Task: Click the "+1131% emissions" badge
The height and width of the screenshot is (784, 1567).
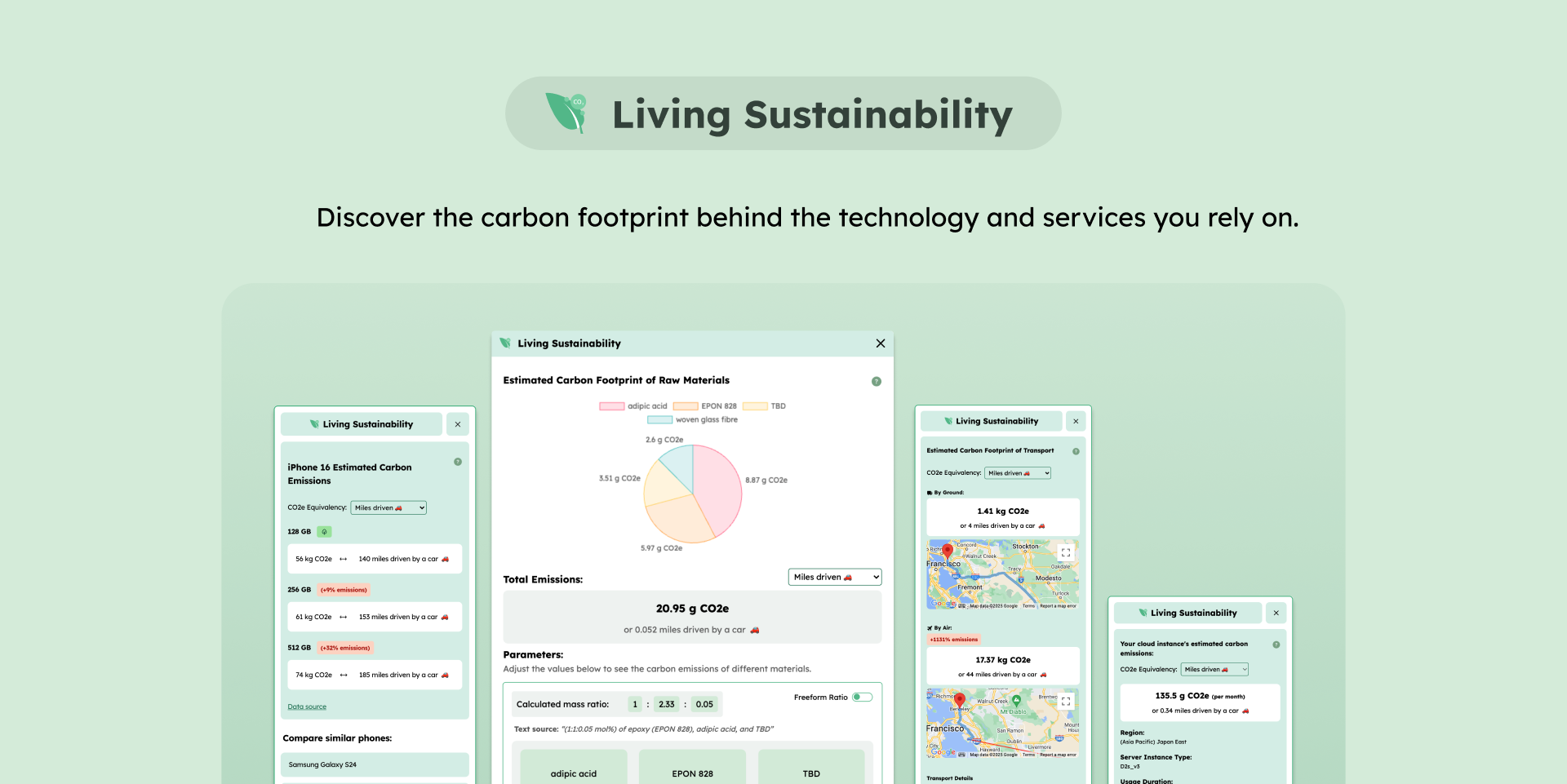Action: [953, 640]
